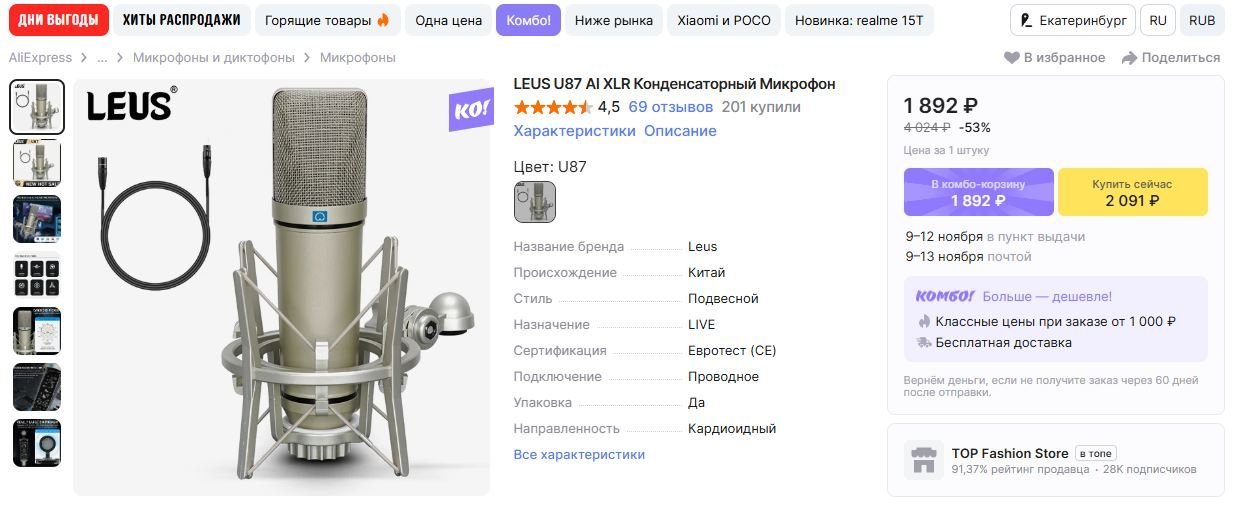Click the КОМБО! logo in promo box
The height and width of the screenshot is (526, 1244).
[x=944, y=296]
